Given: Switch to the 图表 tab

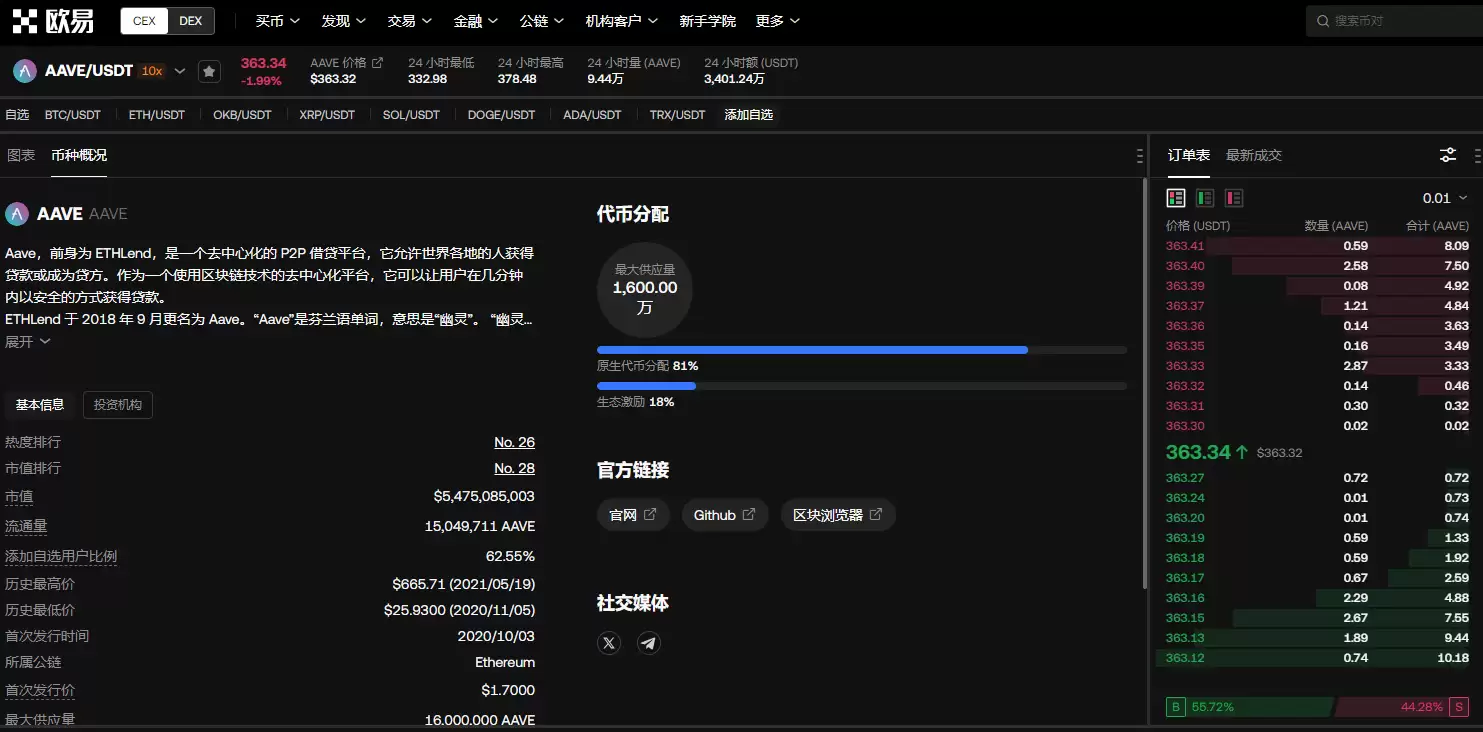Looking at the screenshot, I should pyautogui.click(x=21, y=155).
